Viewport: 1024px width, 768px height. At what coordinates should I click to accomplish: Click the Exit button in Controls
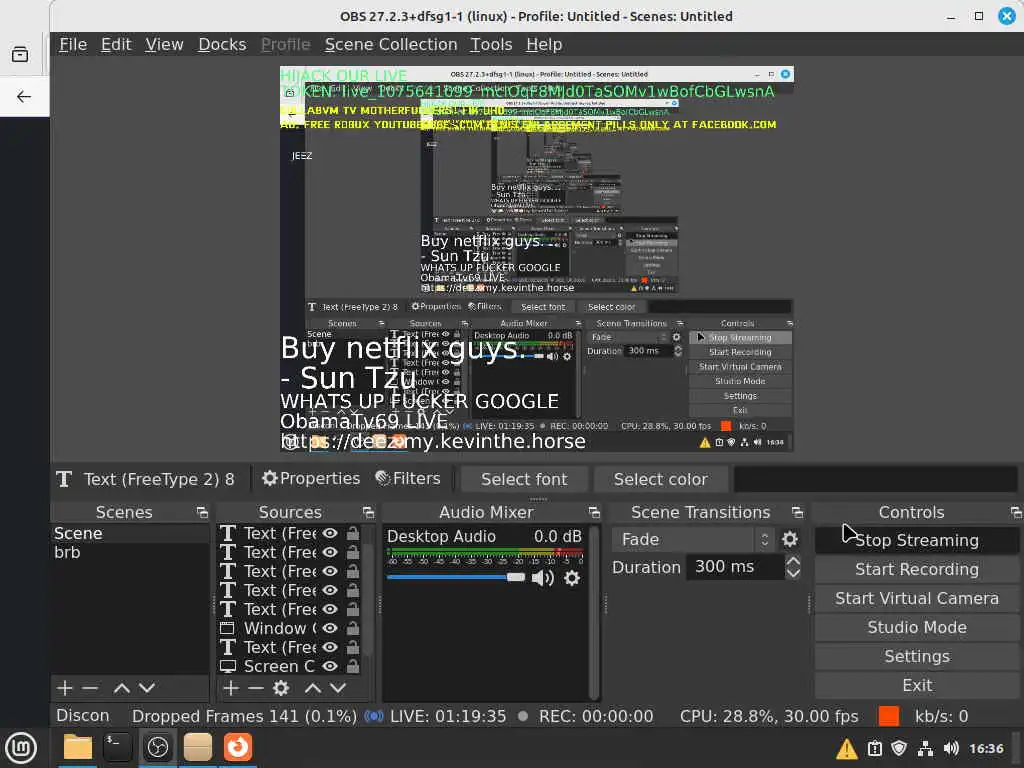click(x=917, y=685)
